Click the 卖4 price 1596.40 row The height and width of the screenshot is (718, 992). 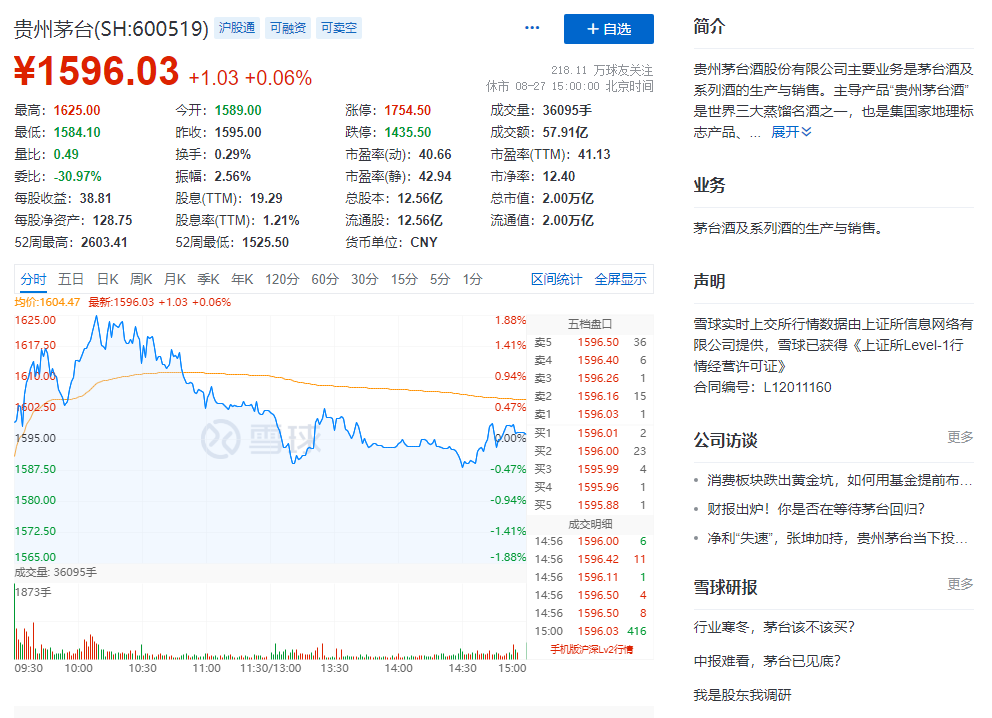point(590,360)
